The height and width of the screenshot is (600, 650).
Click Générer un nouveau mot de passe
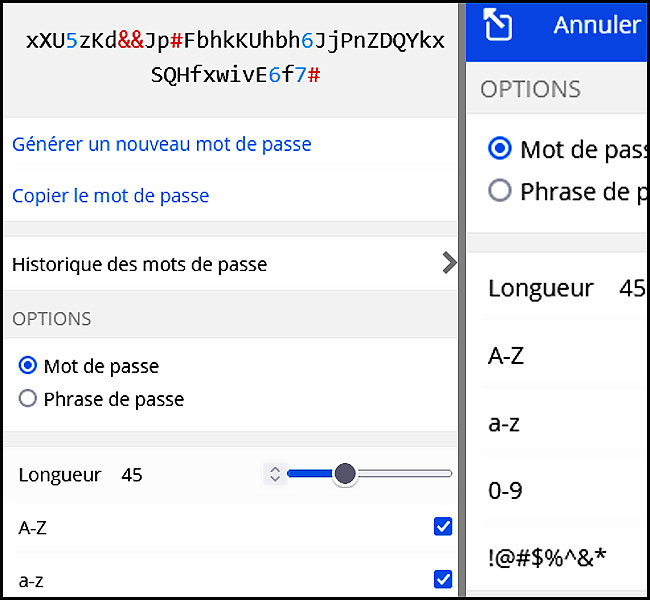162,144
